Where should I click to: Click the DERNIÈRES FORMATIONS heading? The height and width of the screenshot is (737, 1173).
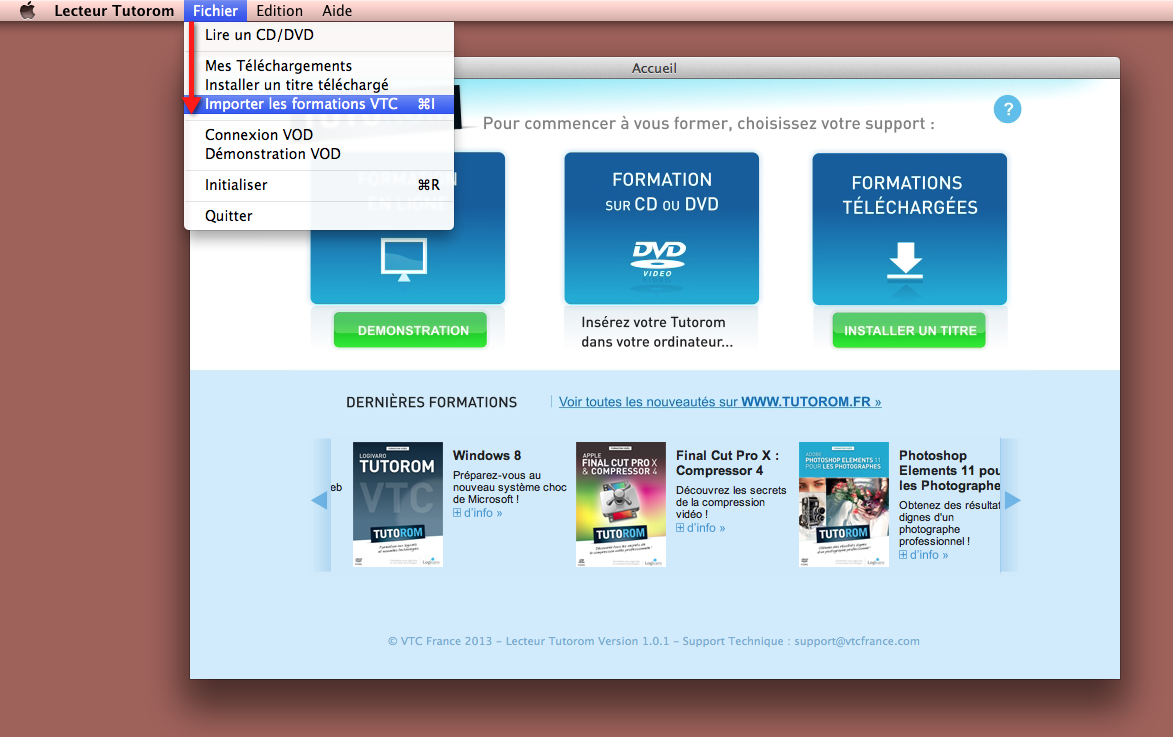pos(431,403)
